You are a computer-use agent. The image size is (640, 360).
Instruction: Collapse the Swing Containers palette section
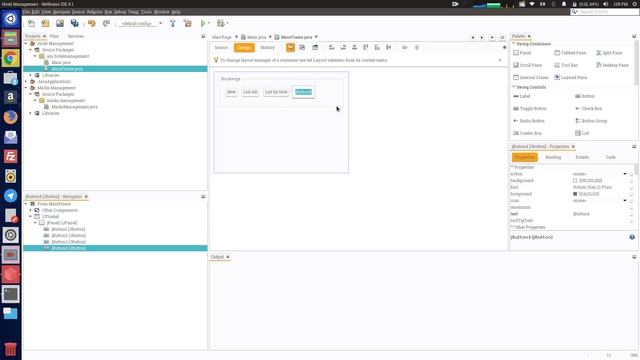(513, 44)
